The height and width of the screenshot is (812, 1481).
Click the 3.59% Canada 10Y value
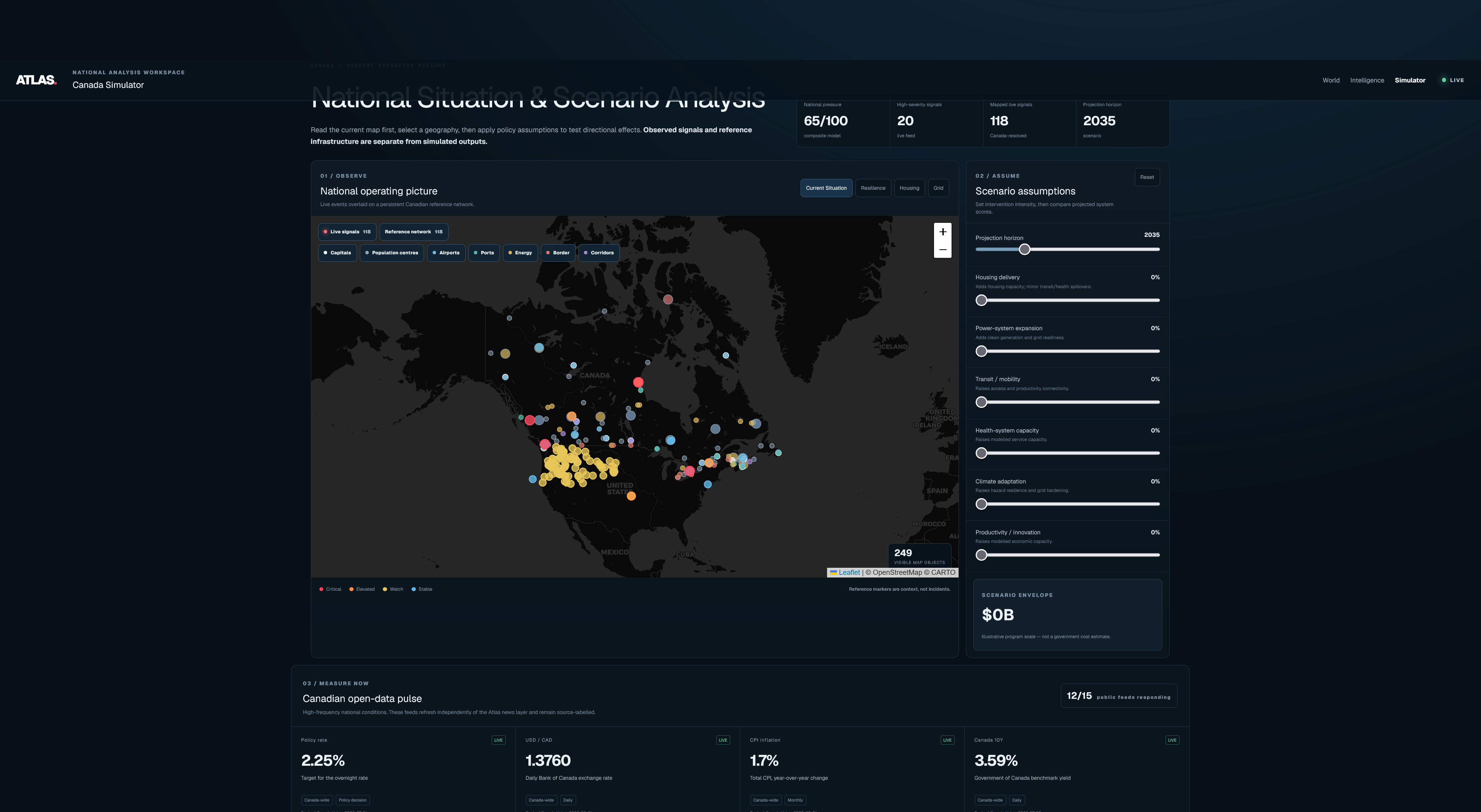pos(996,761)
